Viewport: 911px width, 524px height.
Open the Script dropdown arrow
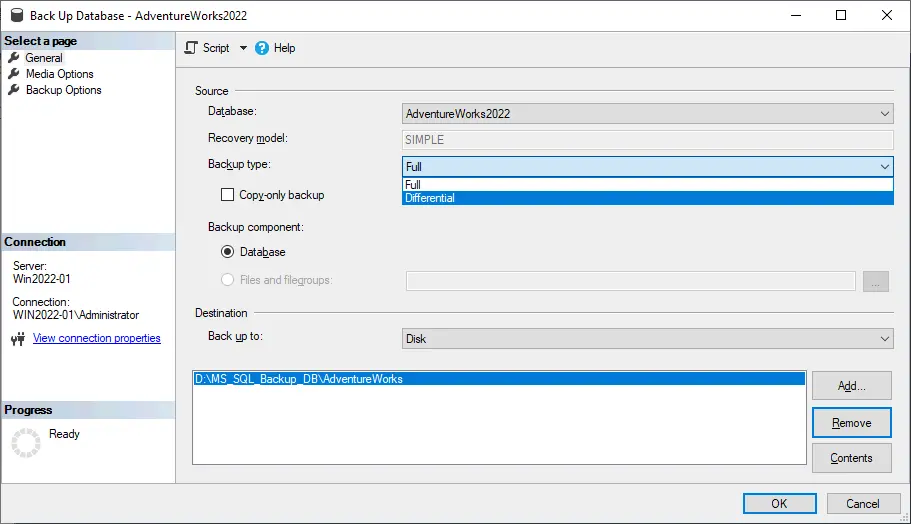pyautogui.click(x=243, y=48)
